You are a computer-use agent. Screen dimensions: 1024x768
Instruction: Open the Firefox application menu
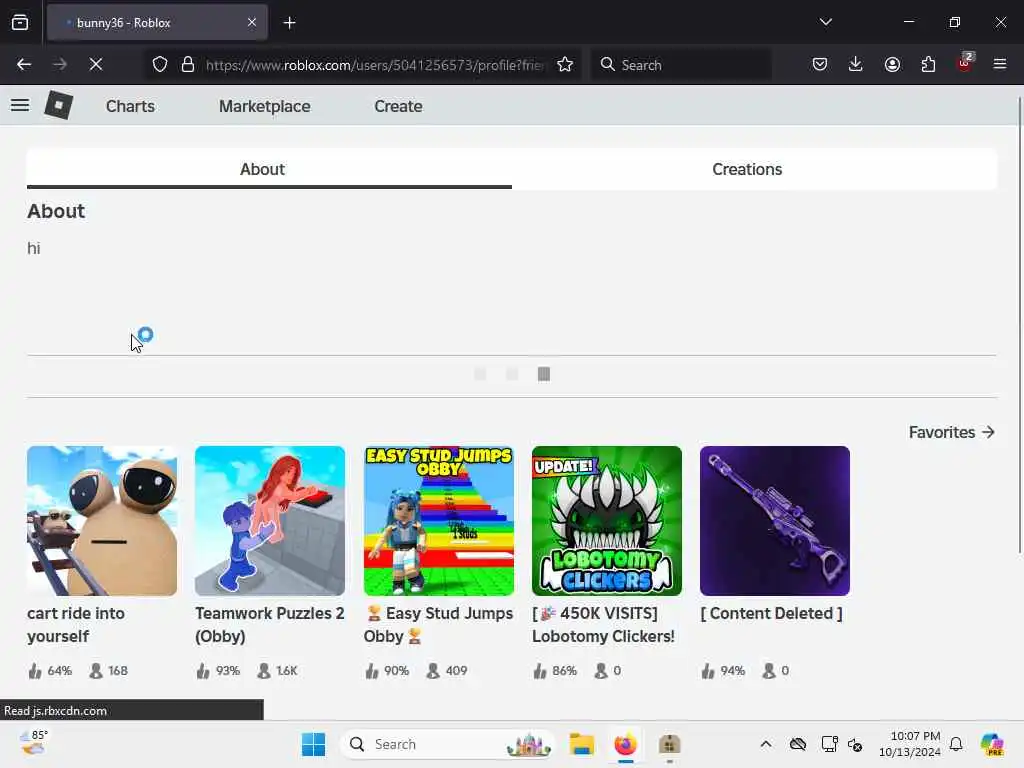click(999, 64)
